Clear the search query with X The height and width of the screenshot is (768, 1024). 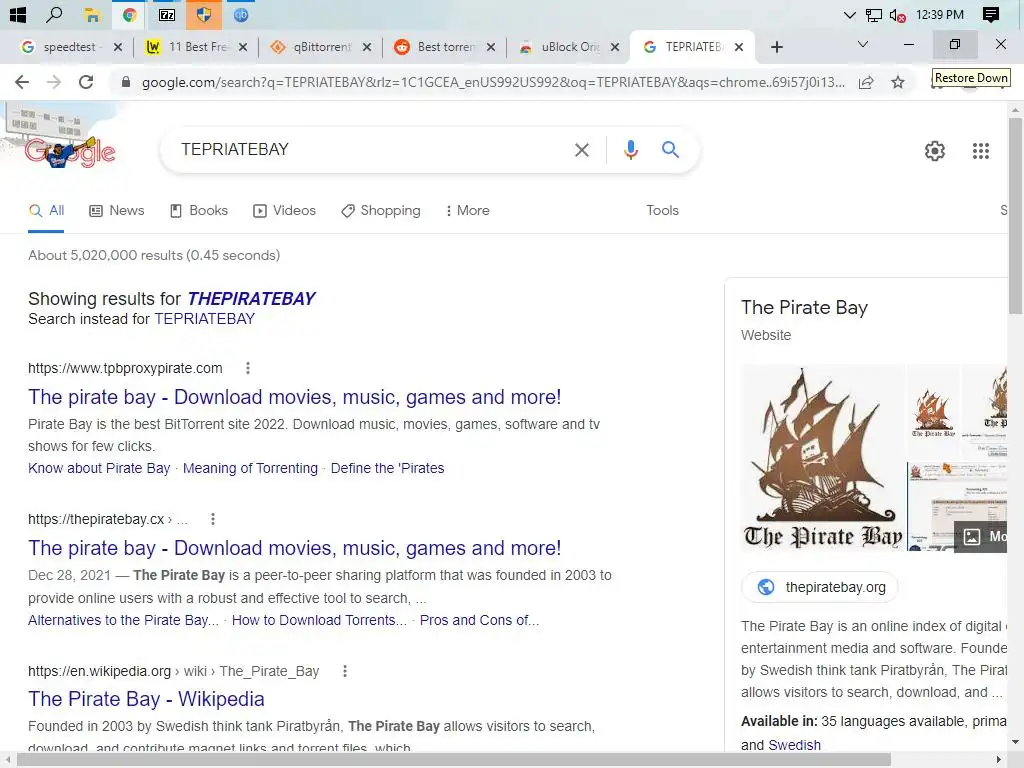(x=581, y=150)
